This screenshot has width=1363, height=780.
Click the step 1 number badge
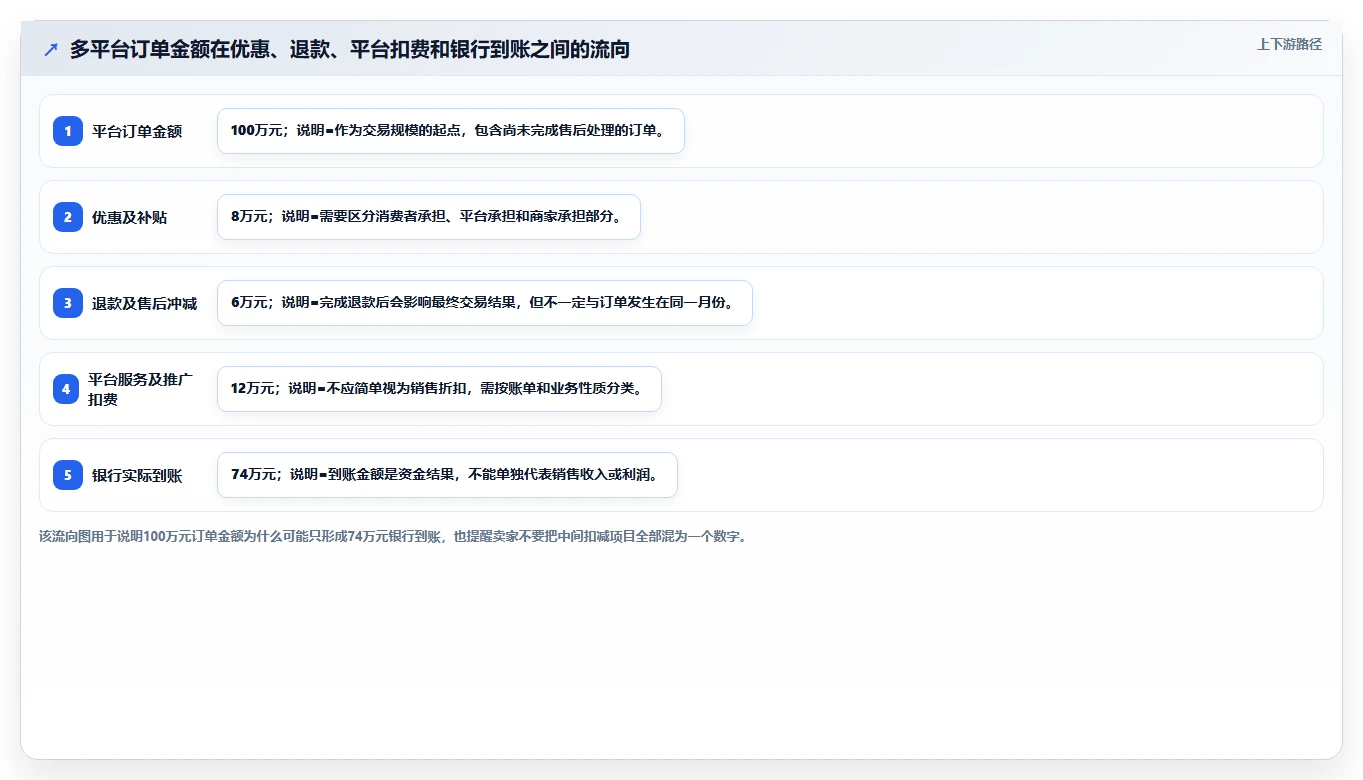pyautogui.click(x=68, y=131)
